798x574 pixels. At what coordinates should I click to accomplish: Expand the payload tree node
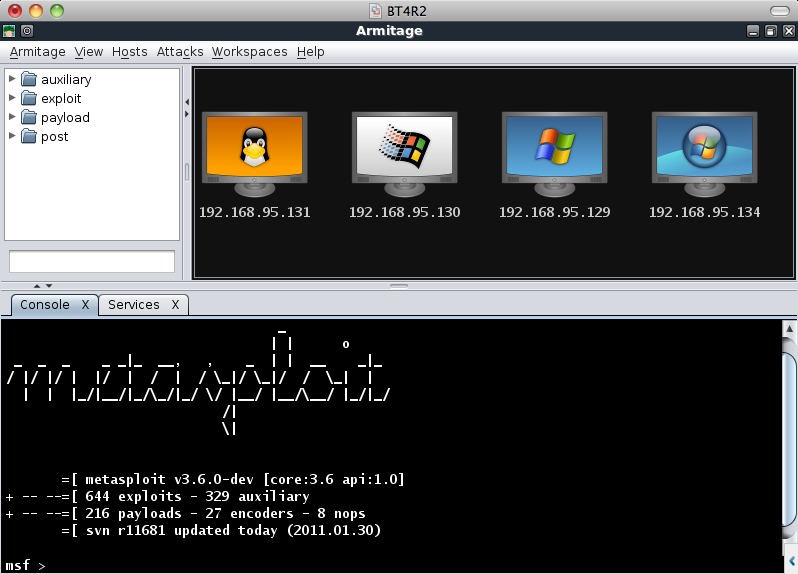12,117
